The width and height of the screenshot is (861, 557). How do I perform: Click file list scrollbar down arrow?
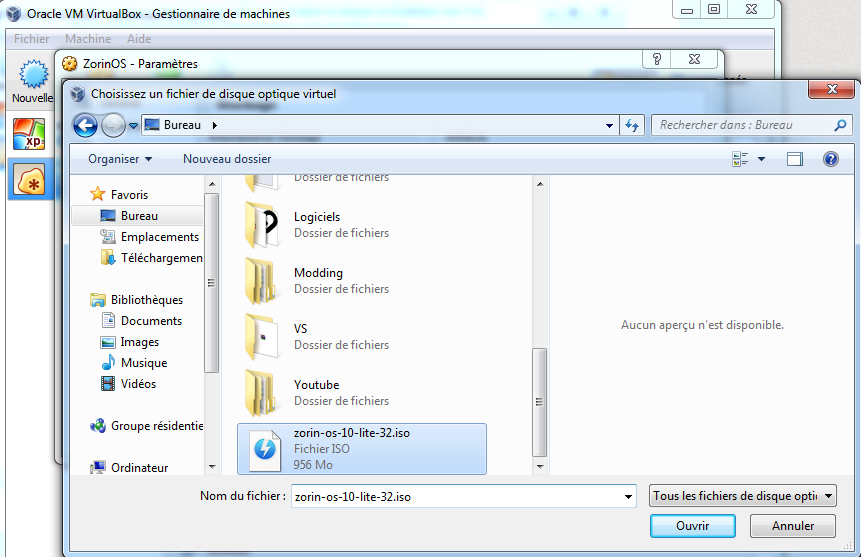click(x=540, y=467)
